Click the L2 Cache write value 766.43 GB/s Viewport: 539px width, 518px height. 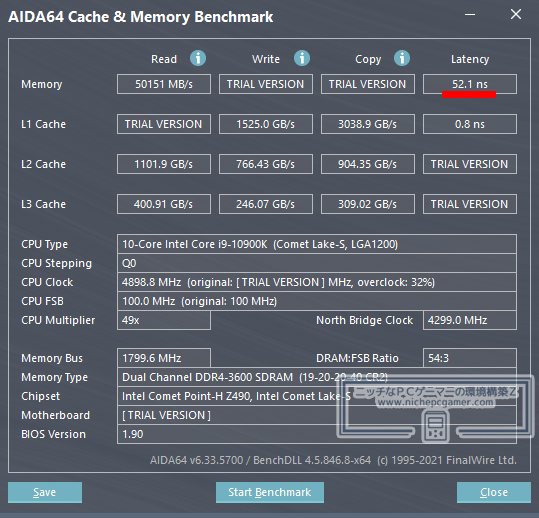point(266,164)
